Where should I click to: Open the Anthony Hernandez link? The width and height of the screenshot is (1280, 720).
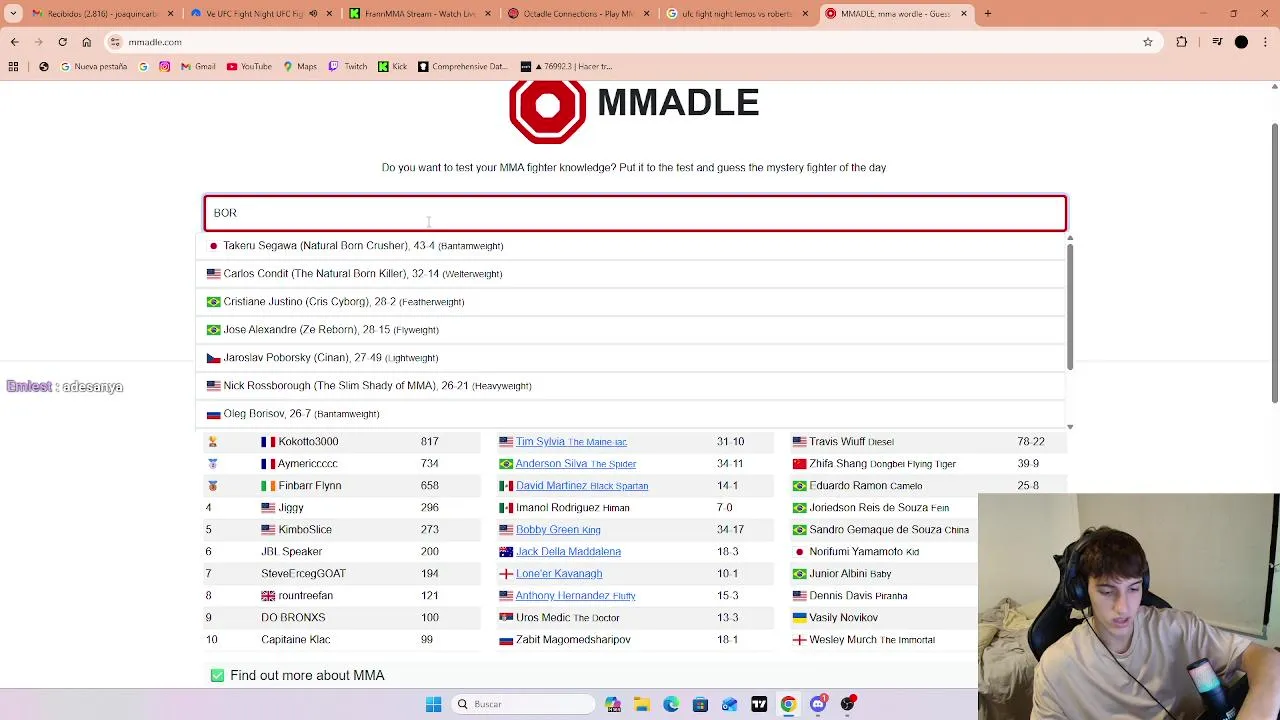pos(576,595)
